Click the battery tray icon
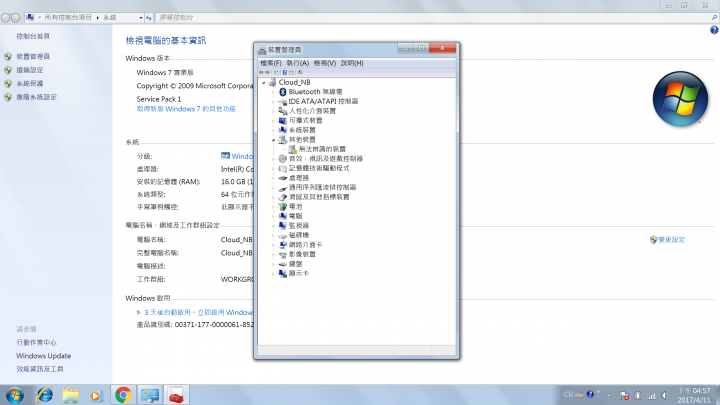 click(638, 395)
